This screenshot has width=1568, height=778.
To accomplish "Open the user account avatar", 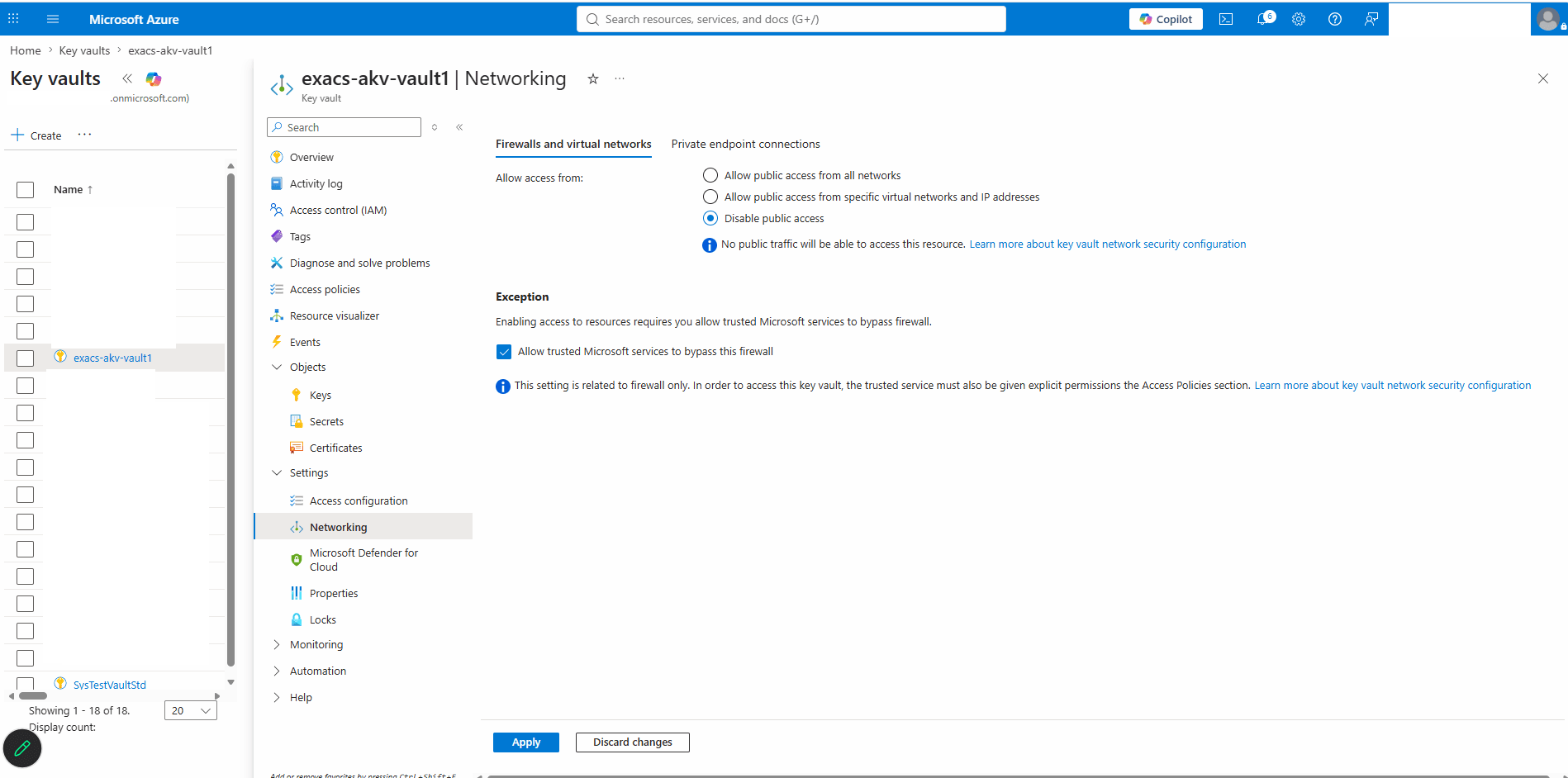I will tap(1548, 19).
